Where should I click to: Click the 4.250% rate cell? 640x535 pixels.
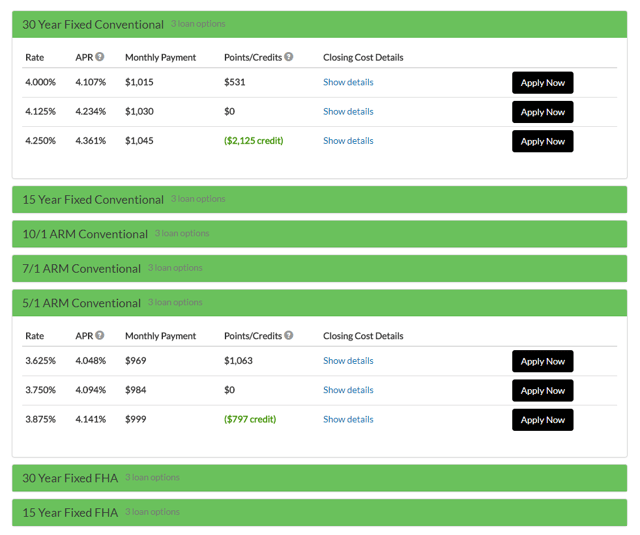[x=40, y=141]
